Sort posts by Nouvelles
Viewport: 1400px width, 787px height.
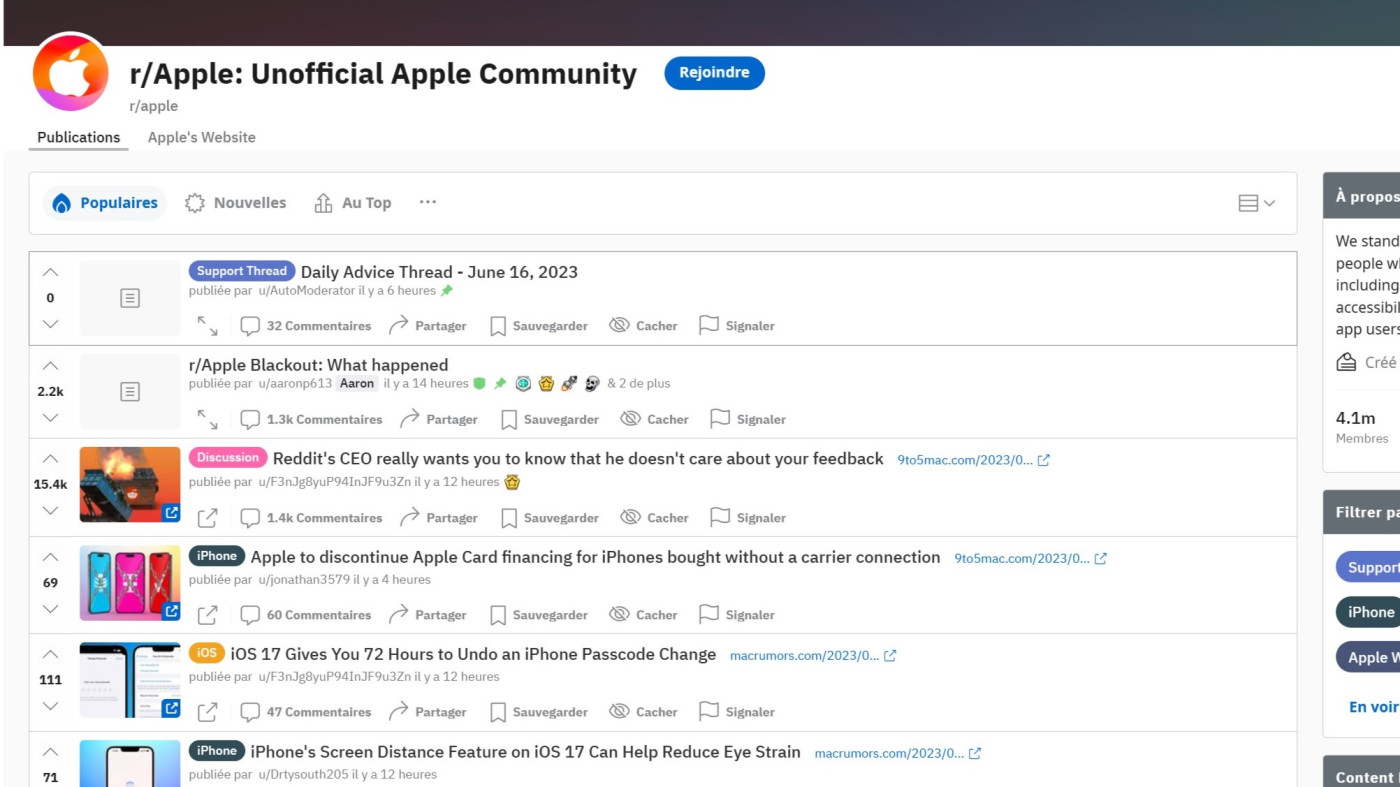(x=236, y=203)
